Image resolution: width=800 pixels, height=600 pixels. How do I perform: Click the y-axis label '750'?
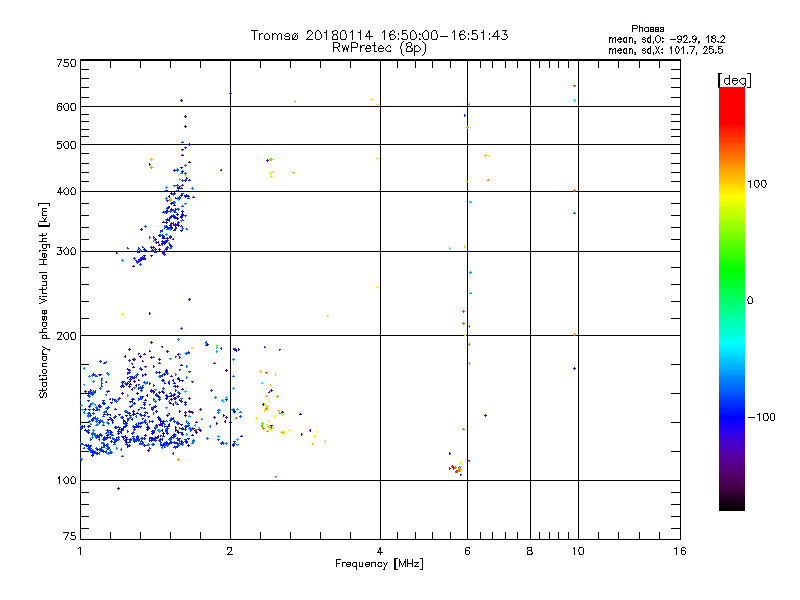tap(66, 63)
